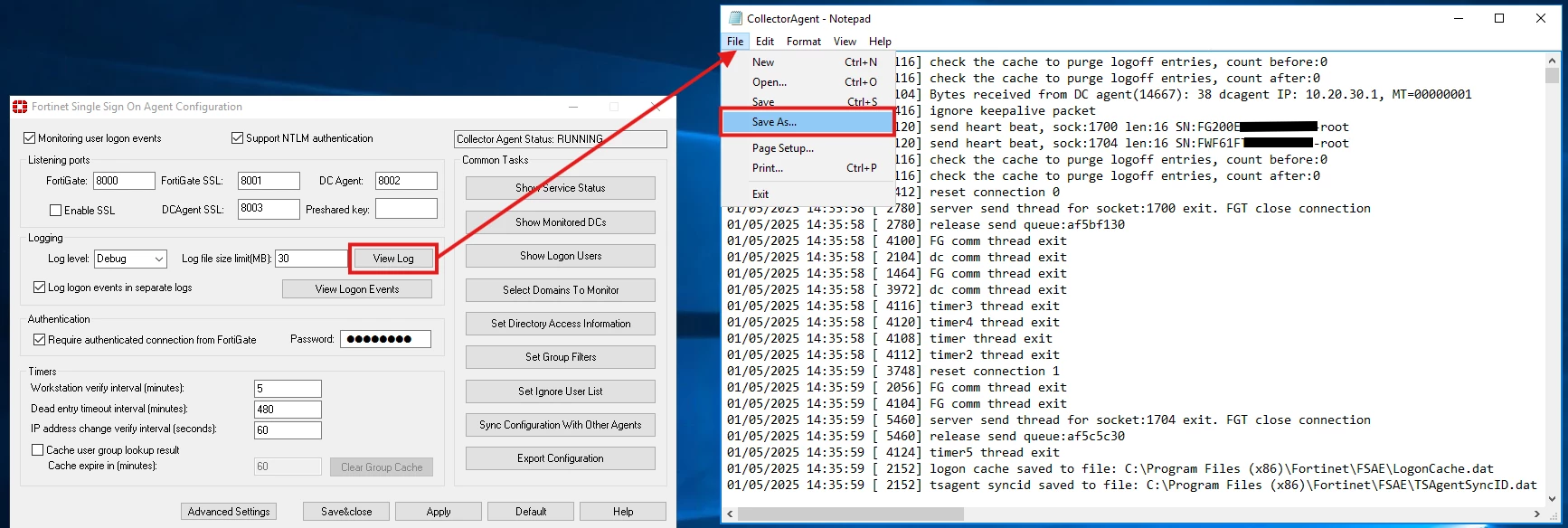This screenshot has height=528, width=1568.
Task: Choose Print... from the File menu
Action: pyautogui.click(x=808, y=168)
